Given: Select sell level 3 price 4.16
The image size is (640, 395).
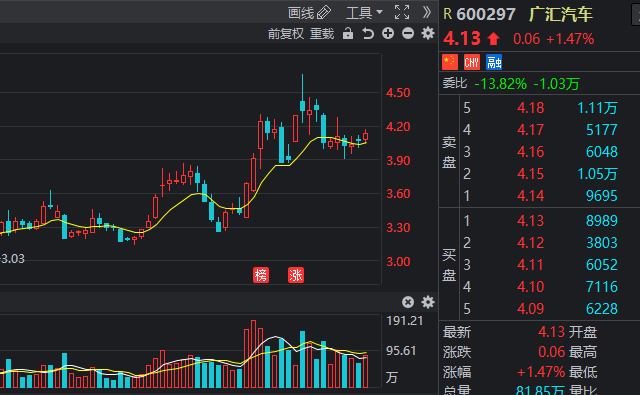Looking at the screenshot, I should coord(531,152).
